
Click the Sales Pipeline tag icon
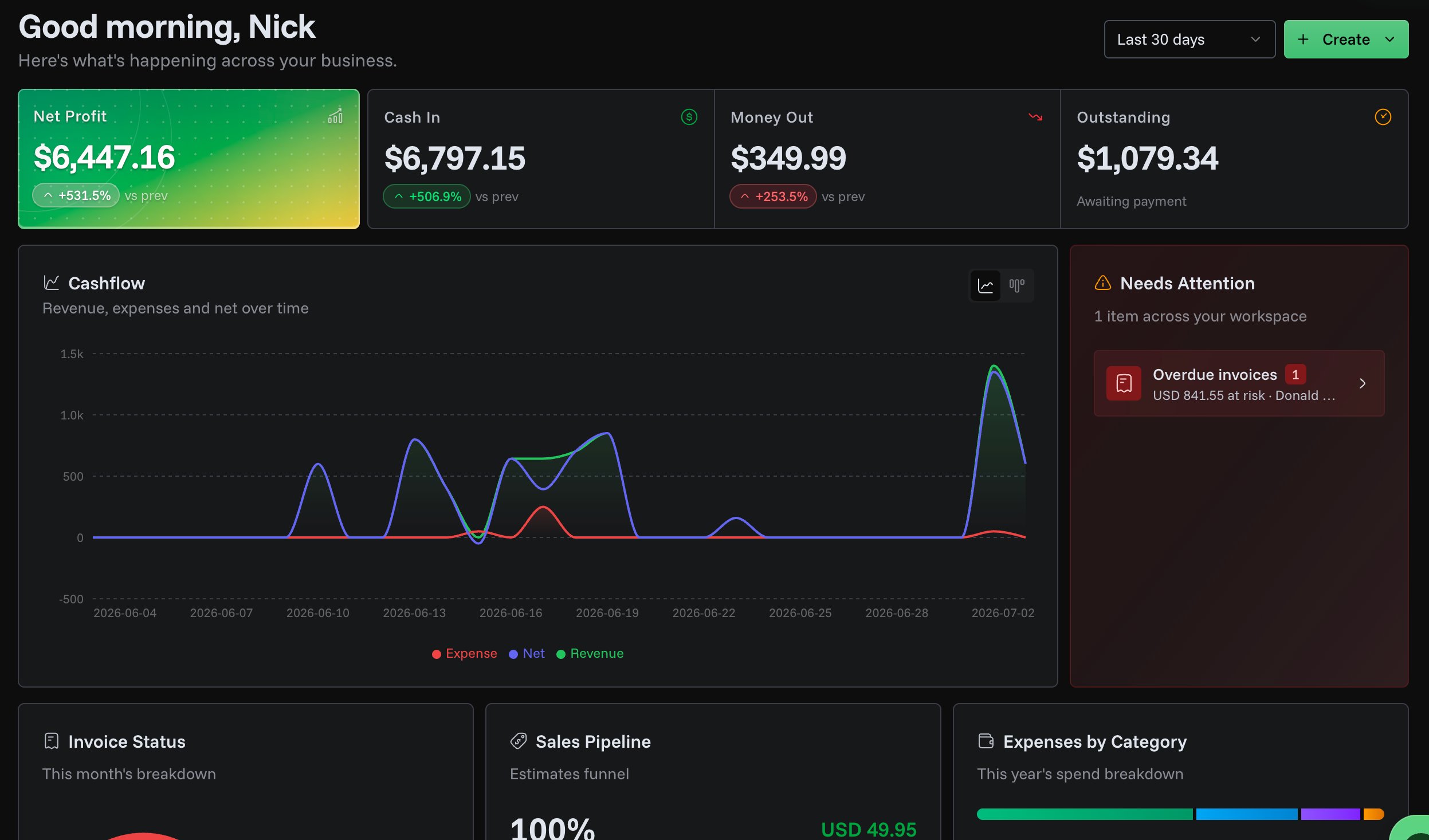tap(518, 741)
